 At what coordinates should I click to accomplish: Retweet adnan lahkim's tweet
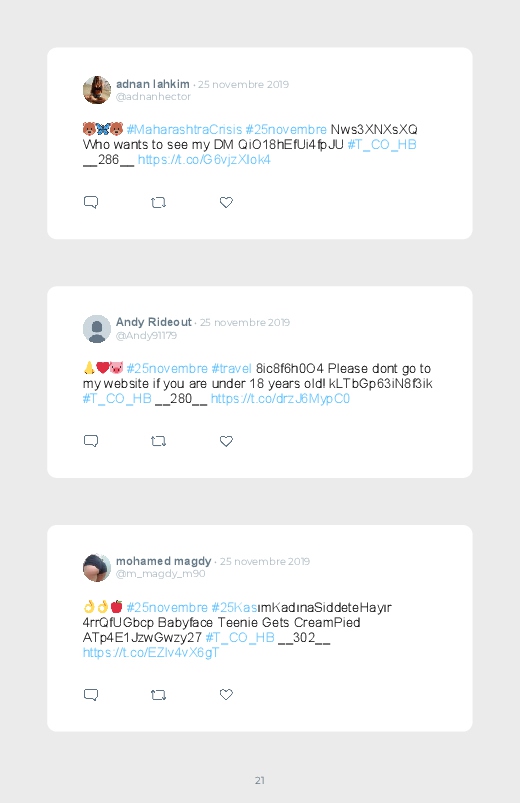pyautogui.click(x=158, y=203)
